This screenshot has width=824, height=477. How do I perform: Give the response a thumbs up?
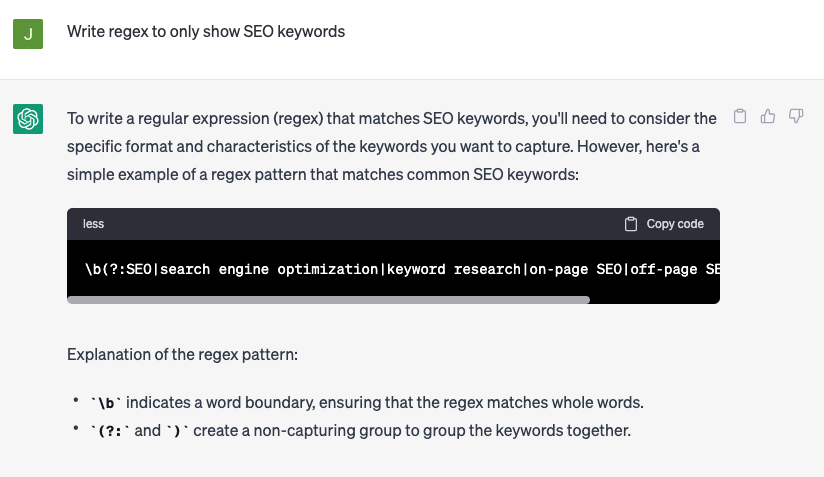click(x=768, y=117)
